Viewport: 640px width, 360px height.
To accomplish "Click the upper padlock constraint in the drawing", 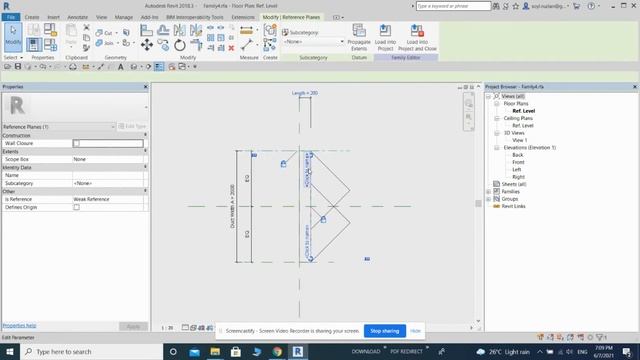I will [x=283, y=164].
